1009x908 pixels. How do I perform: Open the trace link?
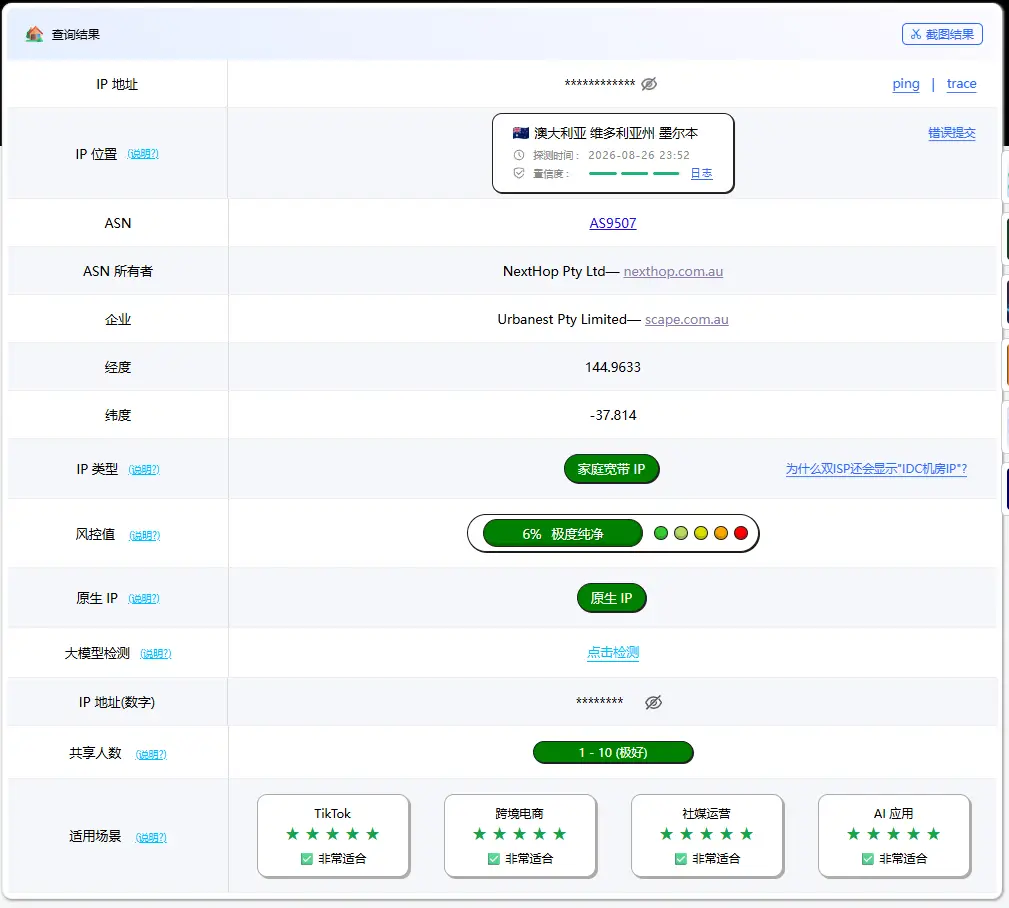(x=961, y=84)
